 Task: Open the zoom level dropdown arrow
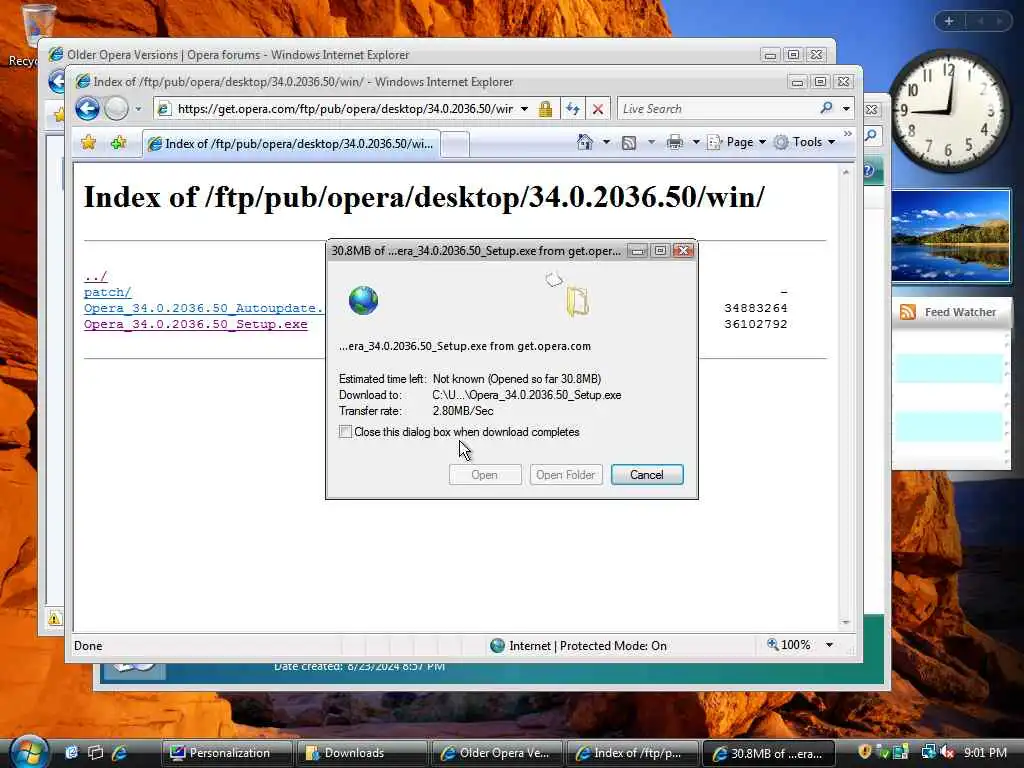tap(829, 645)
